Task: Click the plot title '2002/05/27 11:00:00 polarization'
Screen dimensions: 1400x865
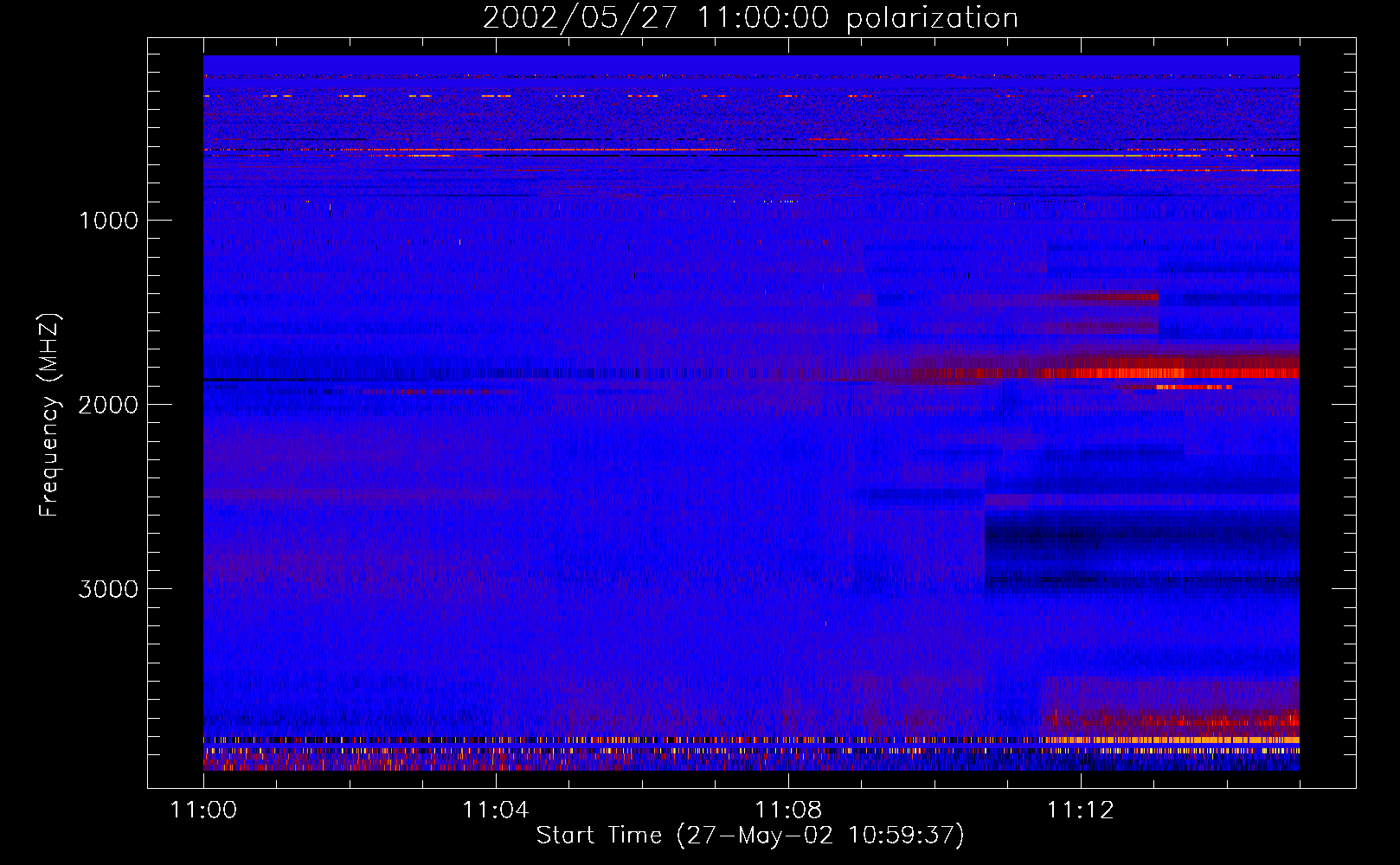Action: click(x=750, y=18)
